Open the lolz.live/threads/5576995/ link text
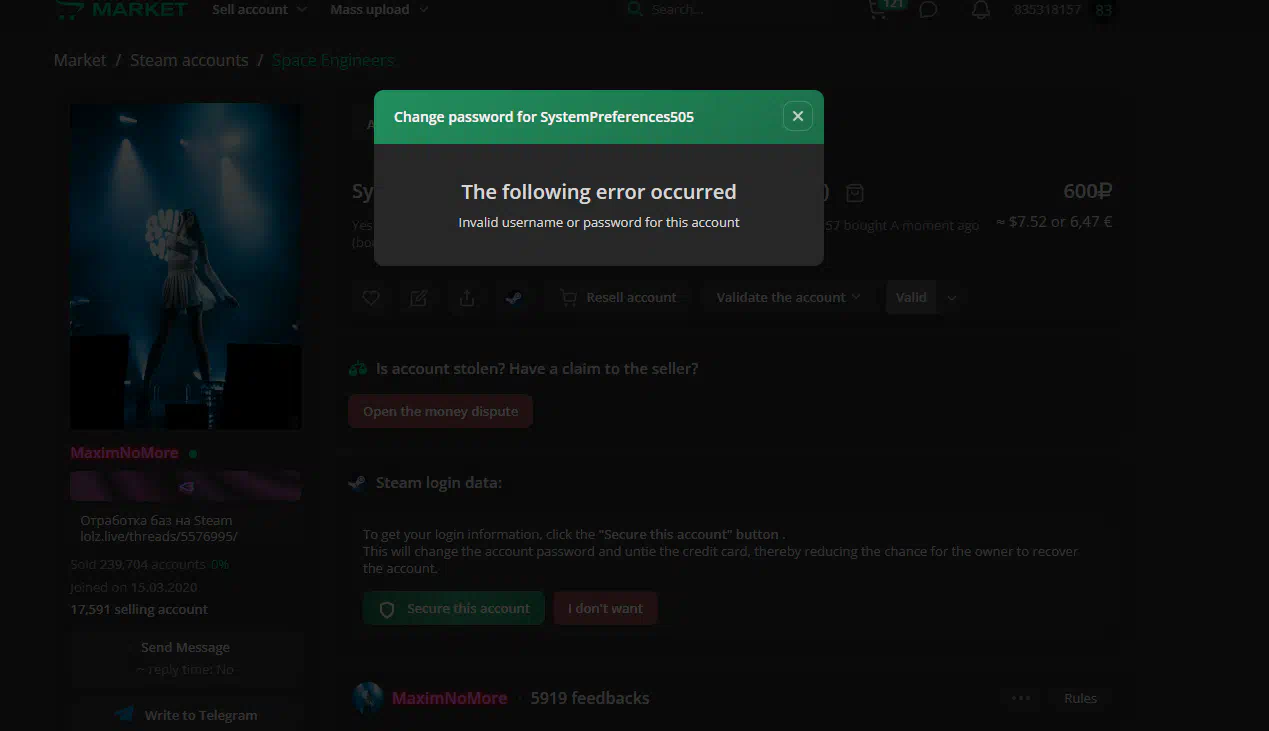The width and height of the screenshot is (1269, 731). click(159, 536)
